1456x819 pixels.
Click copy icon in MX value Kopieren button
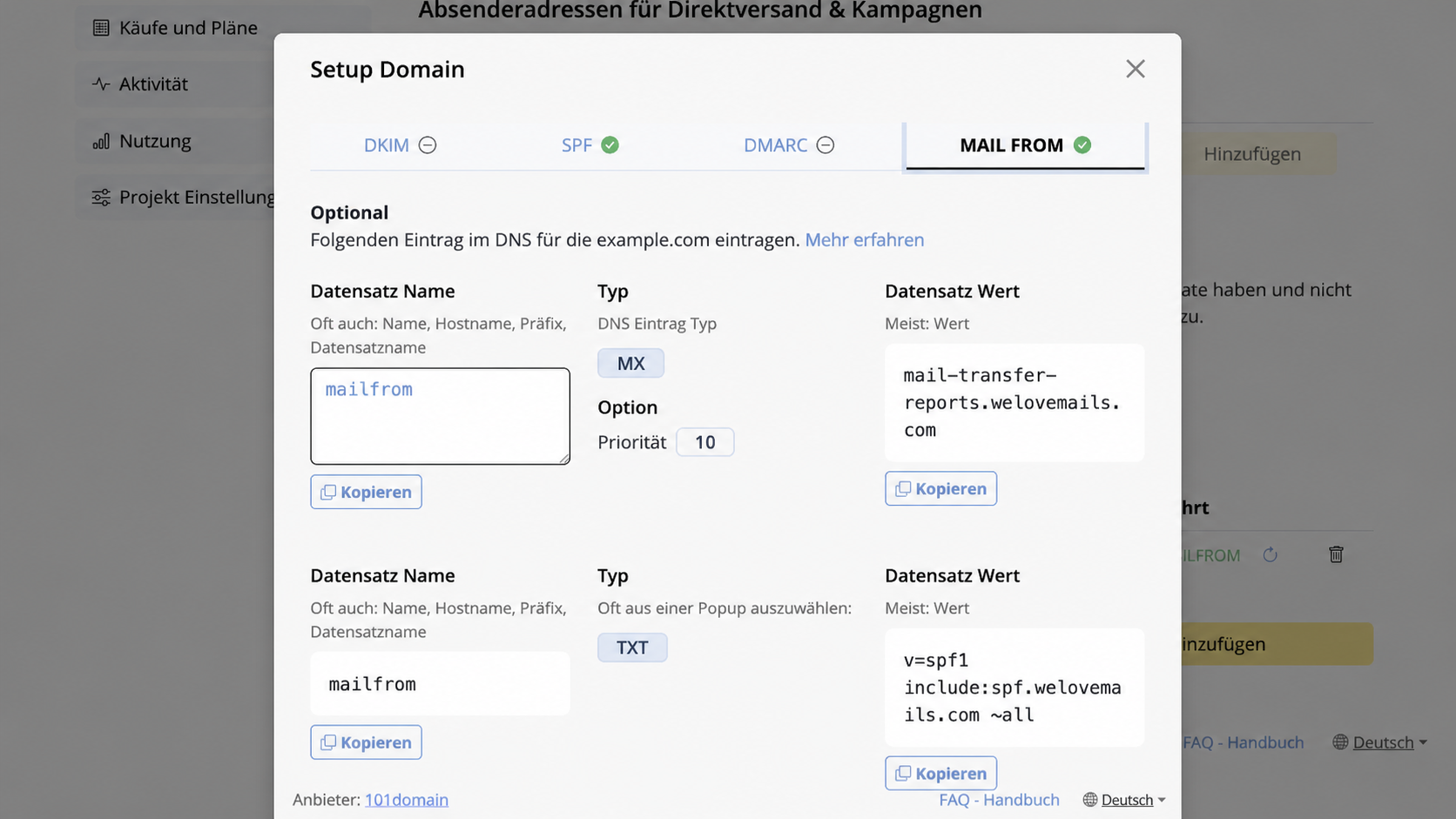pos(903,489)
